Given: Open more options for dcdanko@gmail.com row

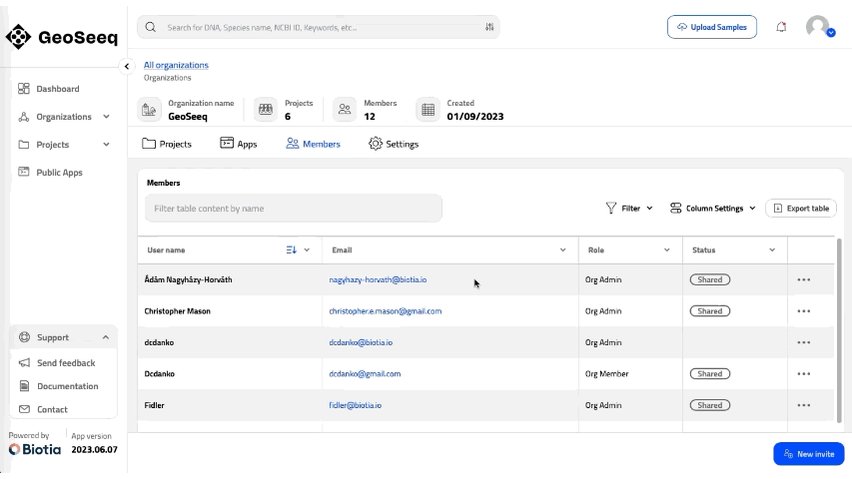Looking at the screenshot, I should click(x=804, y=374).
